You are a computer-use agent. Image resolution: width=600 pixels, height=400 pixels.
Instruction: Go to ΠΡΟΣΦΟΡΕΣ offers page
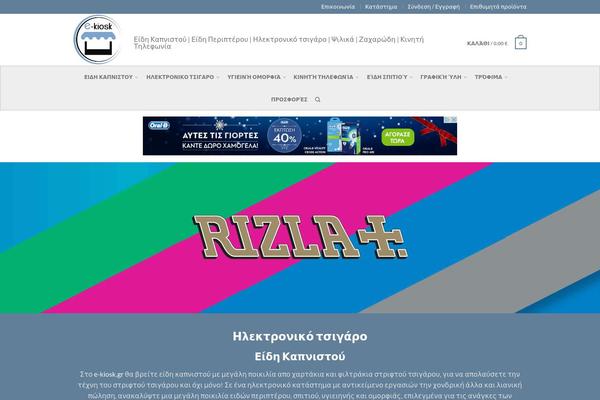click(x=289, y=100)
